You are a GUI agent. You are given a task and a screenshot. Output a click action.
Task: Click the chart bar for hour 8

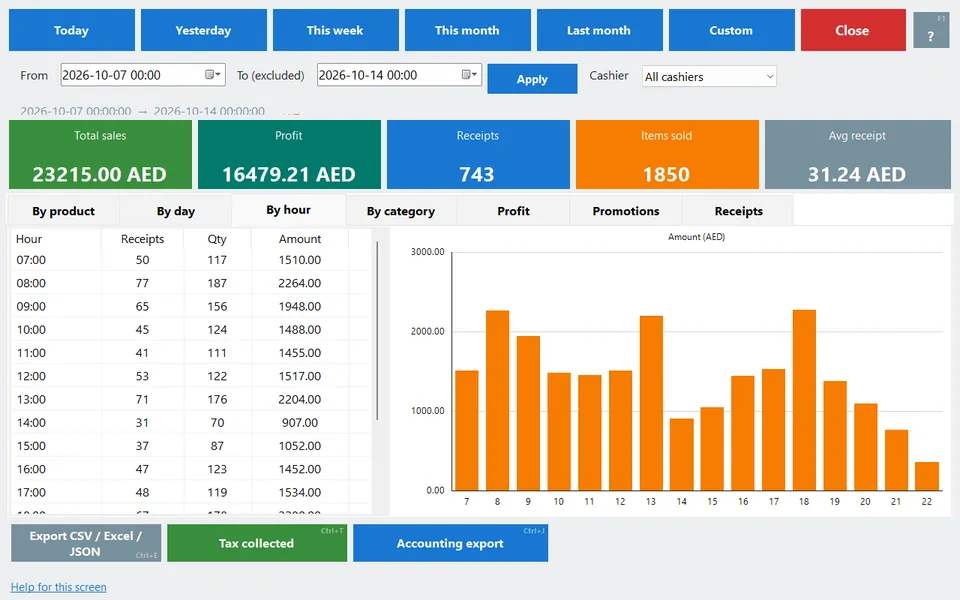(x=497, y=400)
